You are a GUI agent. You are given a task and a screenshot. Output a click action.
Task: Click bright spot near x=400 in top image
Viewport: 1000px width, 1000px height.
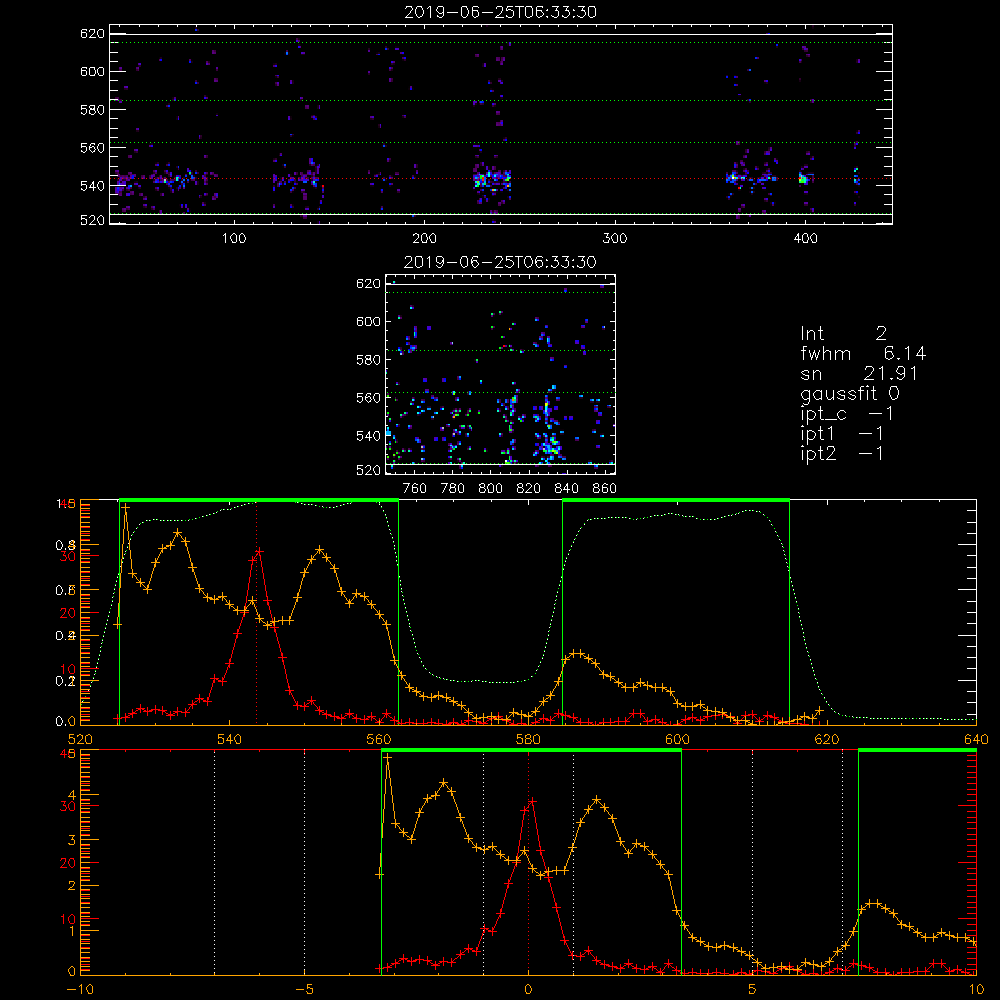(803, 179)
